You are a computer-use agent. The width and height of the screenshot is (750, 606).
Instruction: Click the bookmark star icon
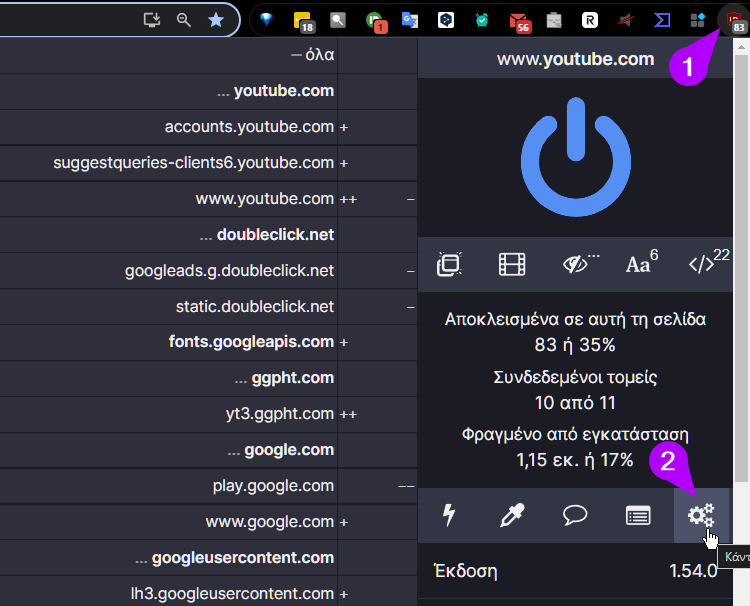(216, 20)
